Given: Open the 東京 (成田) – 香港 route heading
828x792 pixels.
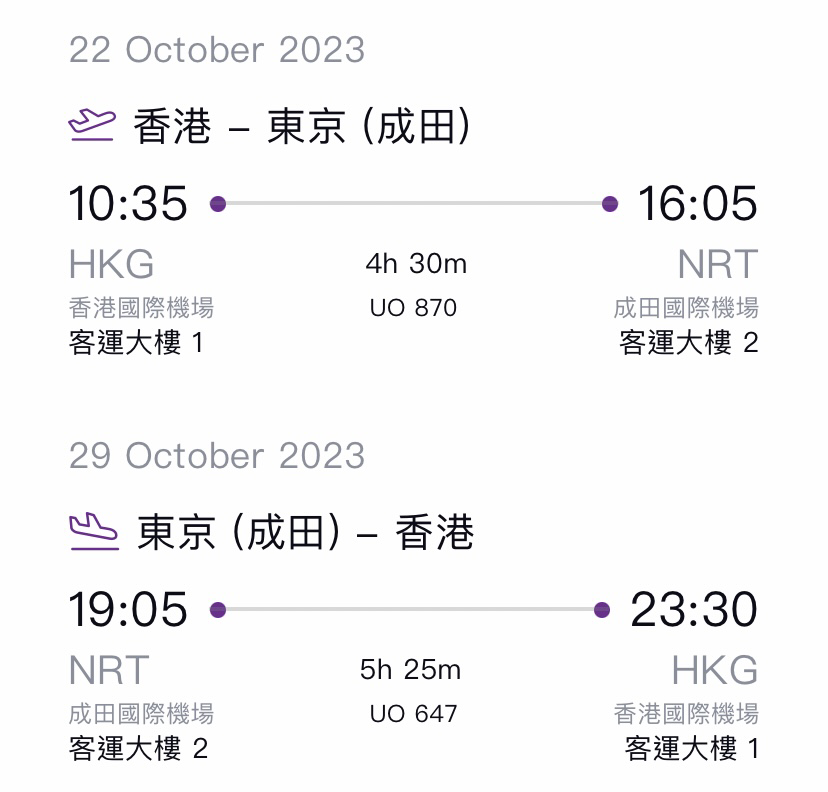Looking at the screenshot, I should [305, 532].
